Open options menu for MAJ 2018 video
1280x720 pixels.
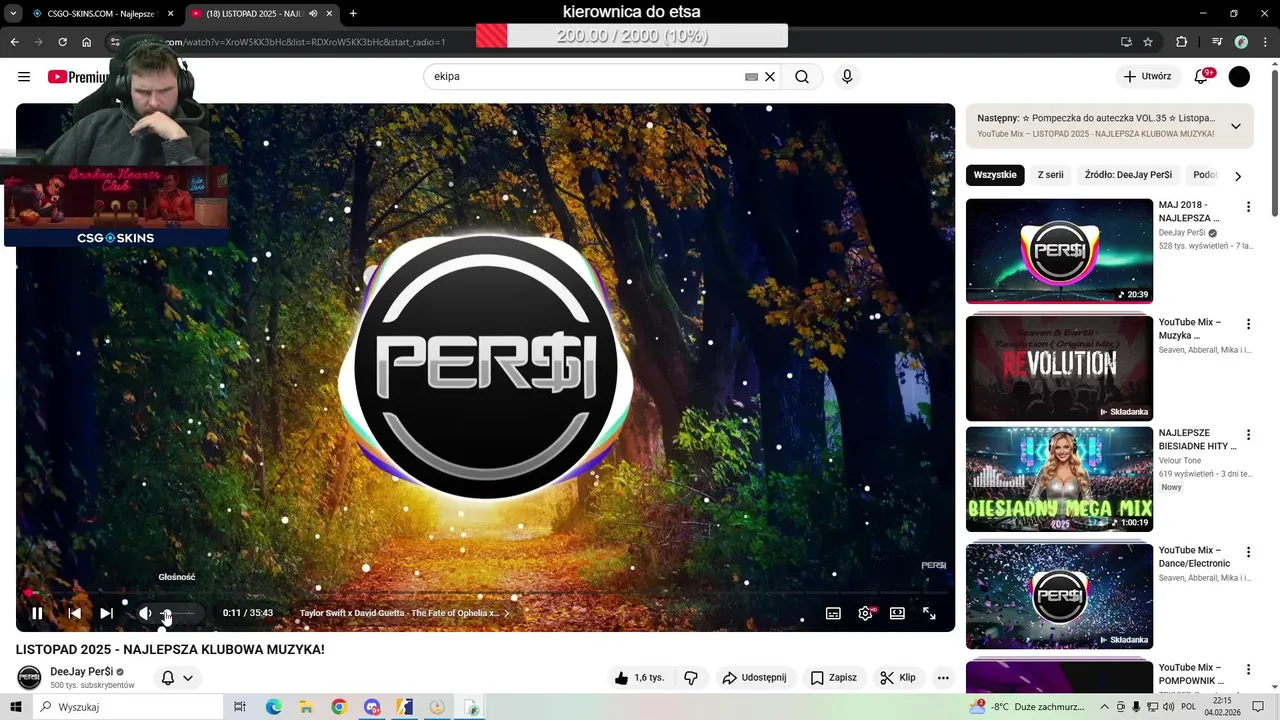(x=1248, y=207)
